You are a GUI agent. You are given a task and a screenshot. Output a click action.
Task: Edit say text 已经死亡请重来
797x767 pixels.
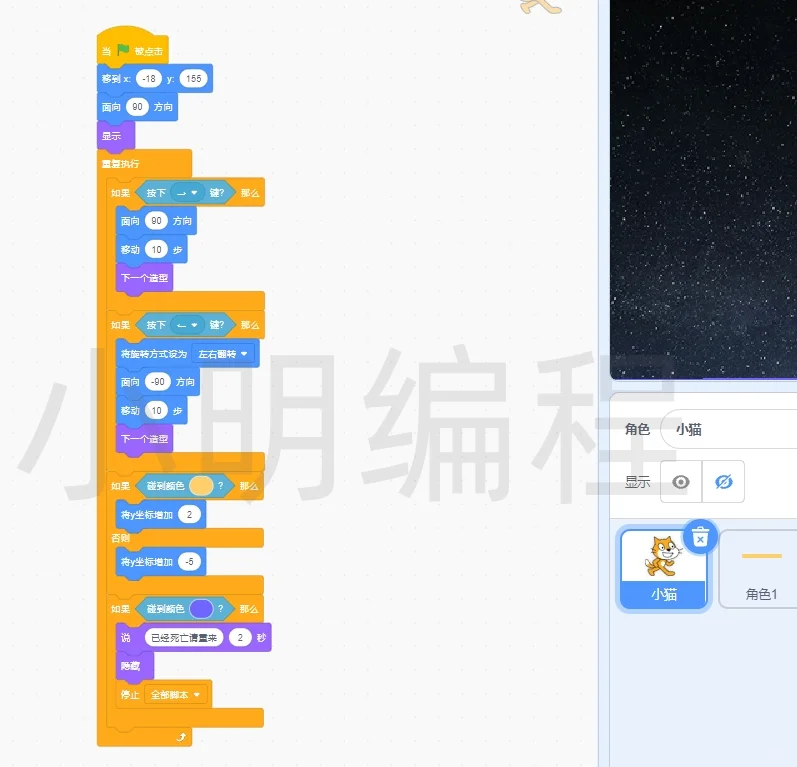(x=184, y=637)
